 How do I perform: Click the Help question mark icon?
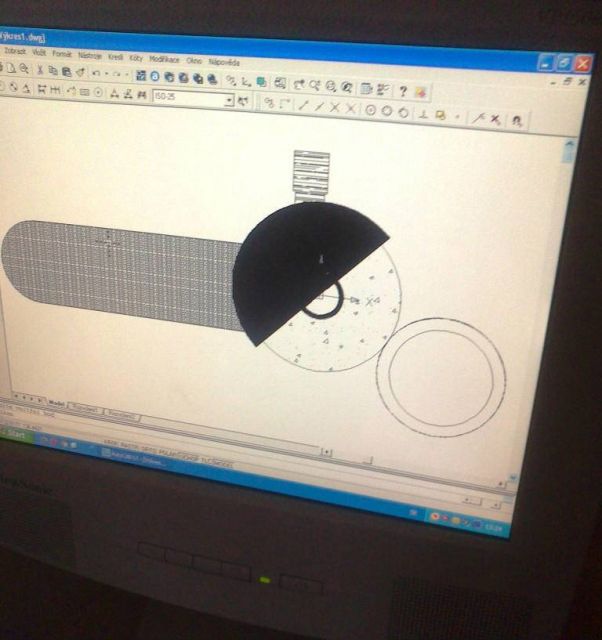tap(403, 90)
